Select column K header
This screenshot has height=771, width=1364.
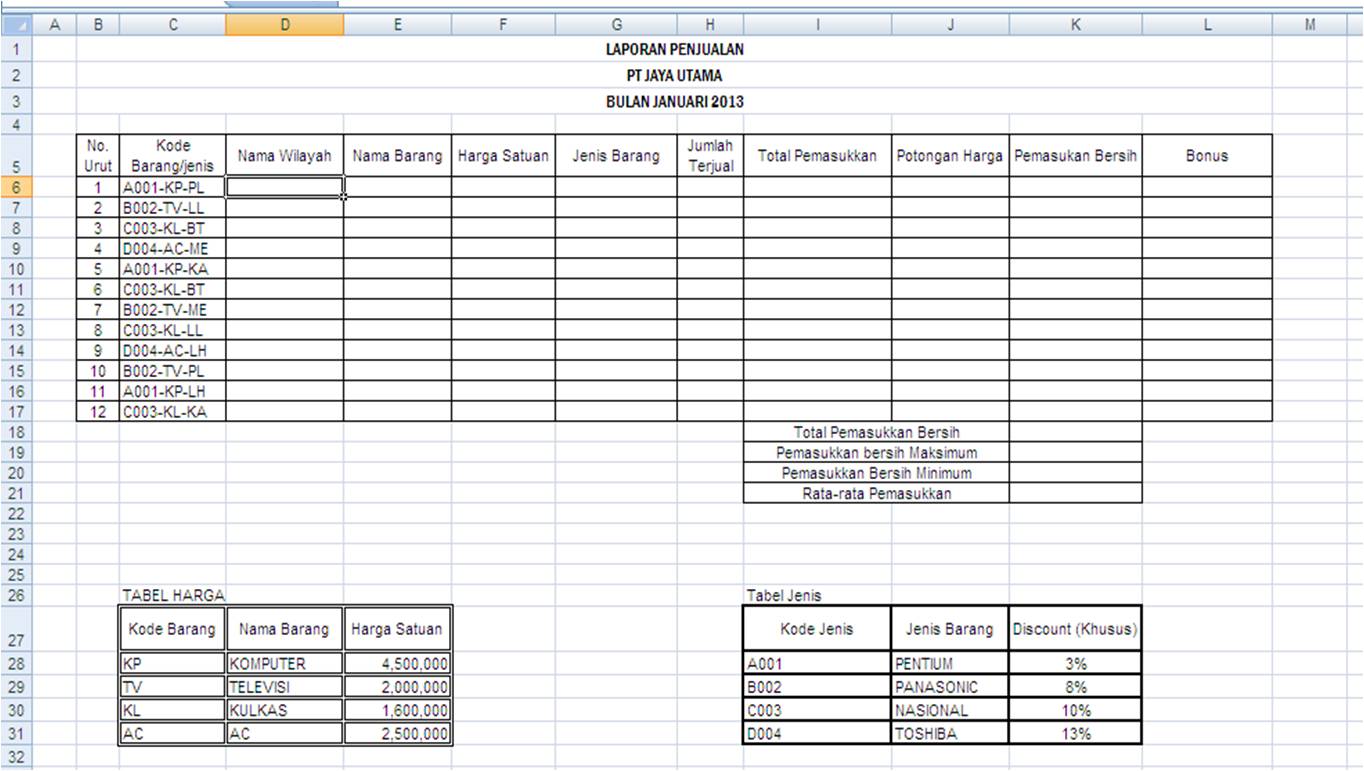click(1075, 23)
